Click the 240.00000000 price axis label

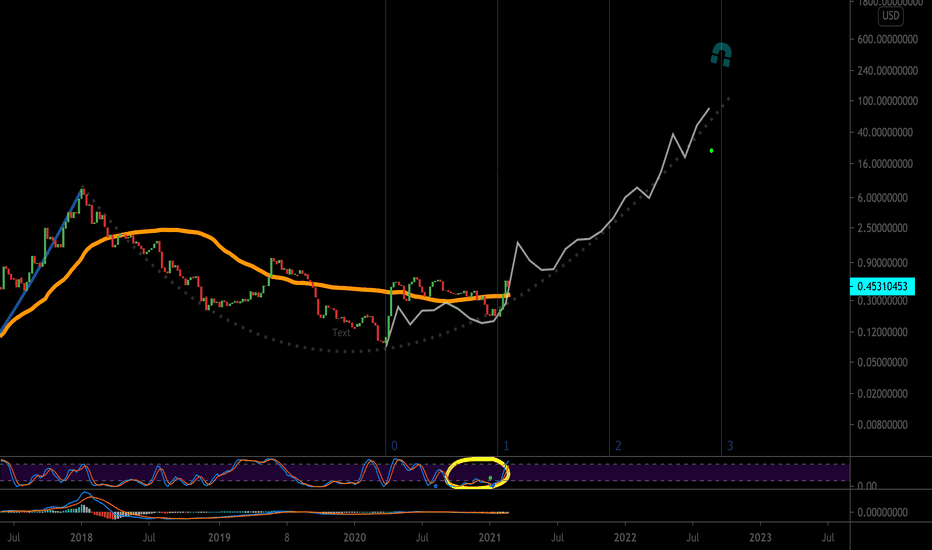(x=887, y=71)
